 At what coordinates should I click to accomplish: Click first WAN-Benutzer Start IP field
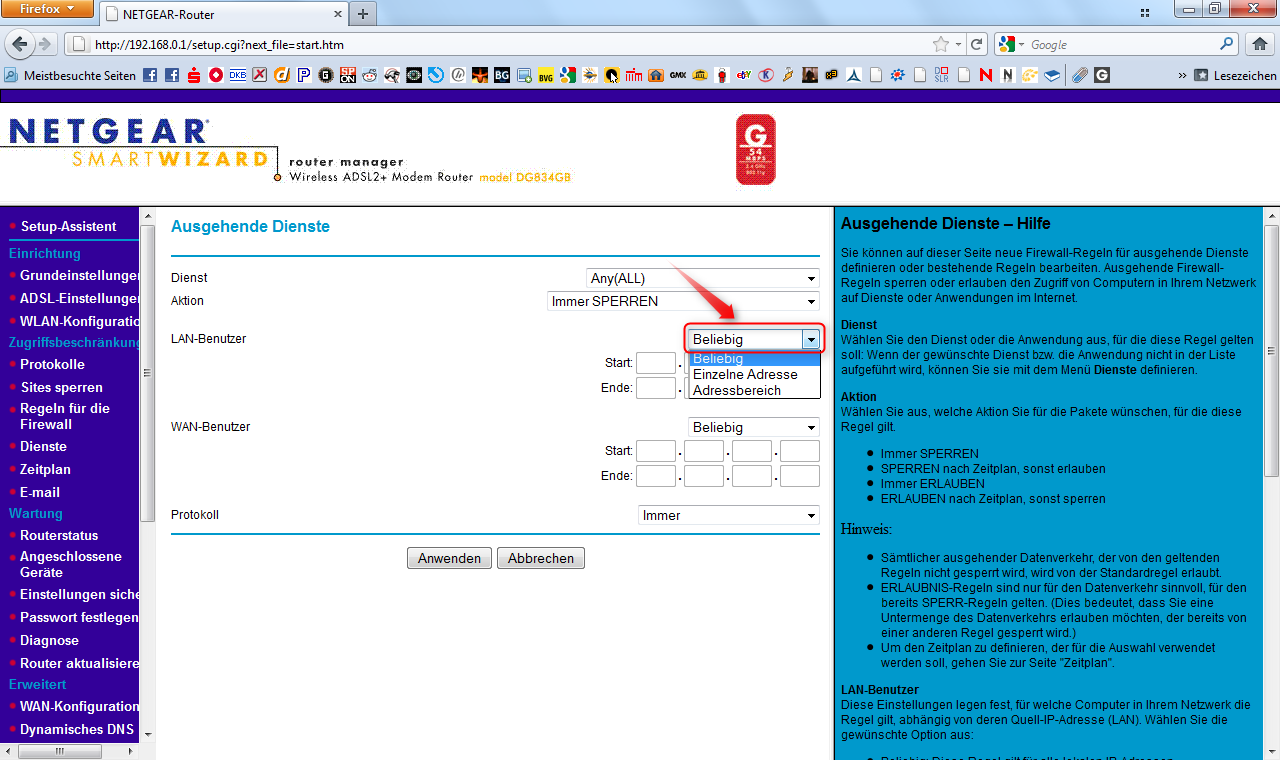pos(655,451)
